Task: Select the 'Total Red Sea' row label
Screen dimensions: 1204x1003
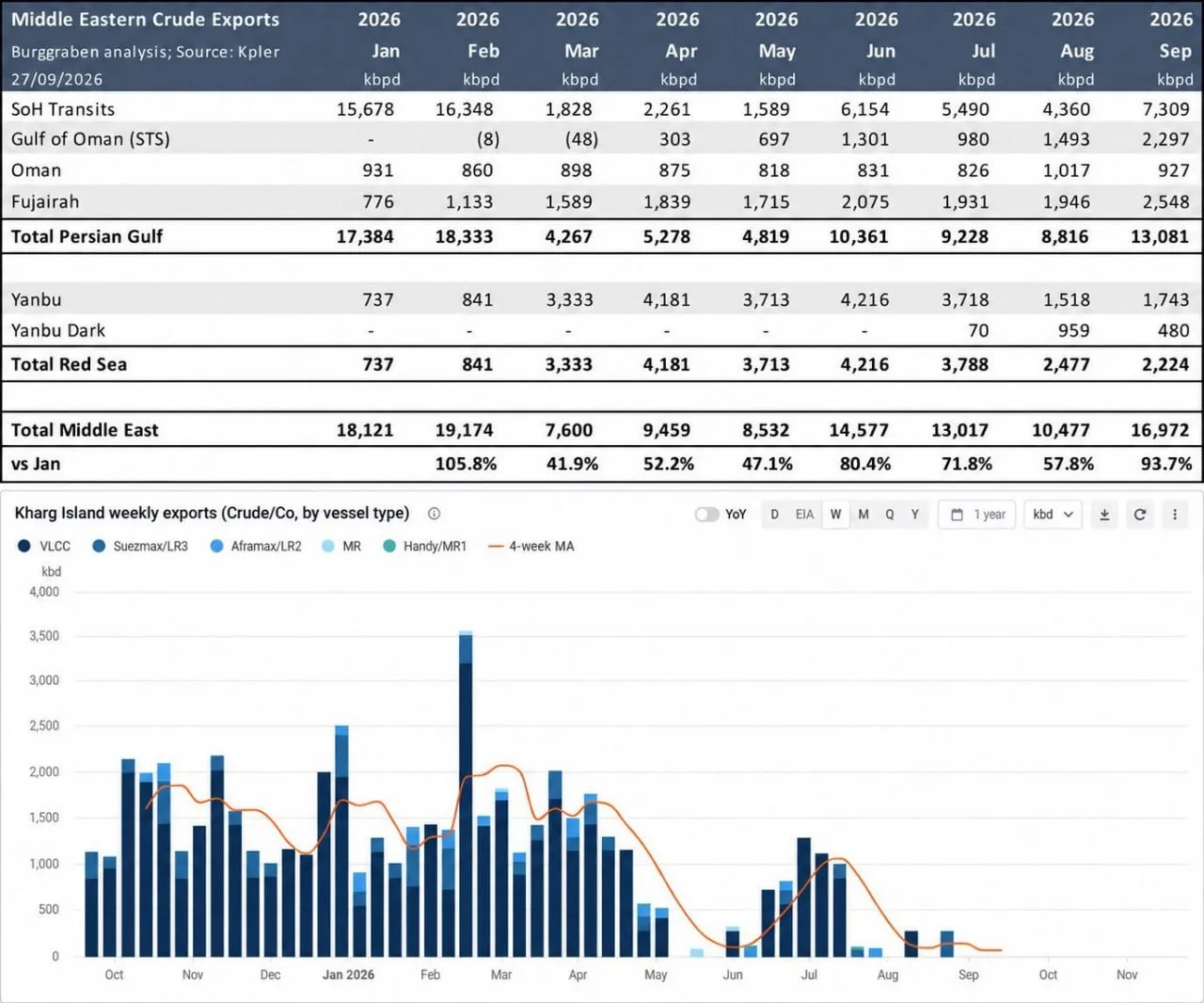Action: 69,364
